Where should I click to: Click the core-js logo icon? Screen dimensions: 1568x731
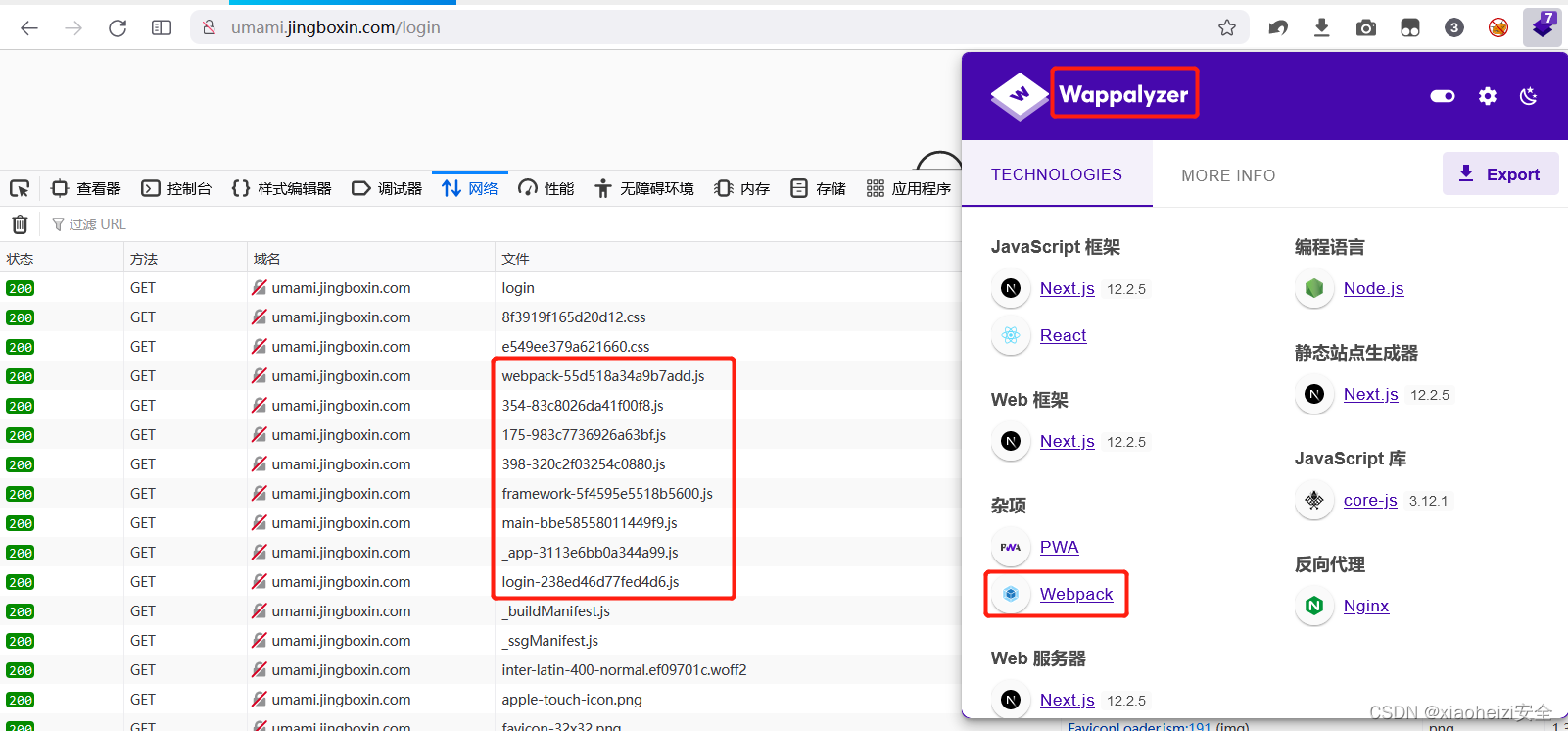tap(1314, 500)
